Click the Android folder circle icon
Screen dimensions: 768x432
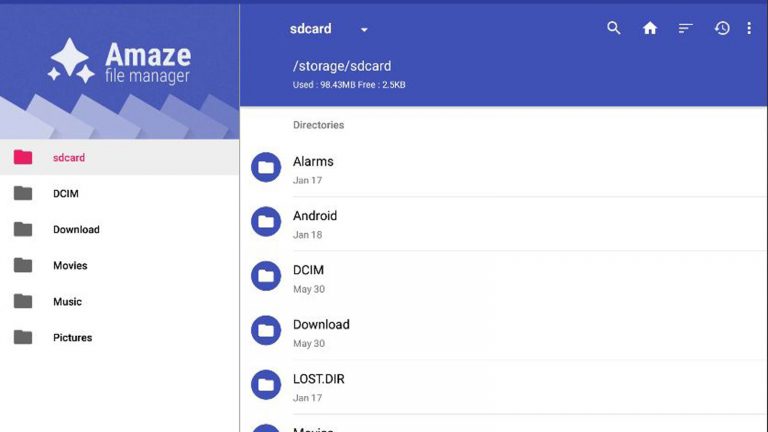point(266,222)
